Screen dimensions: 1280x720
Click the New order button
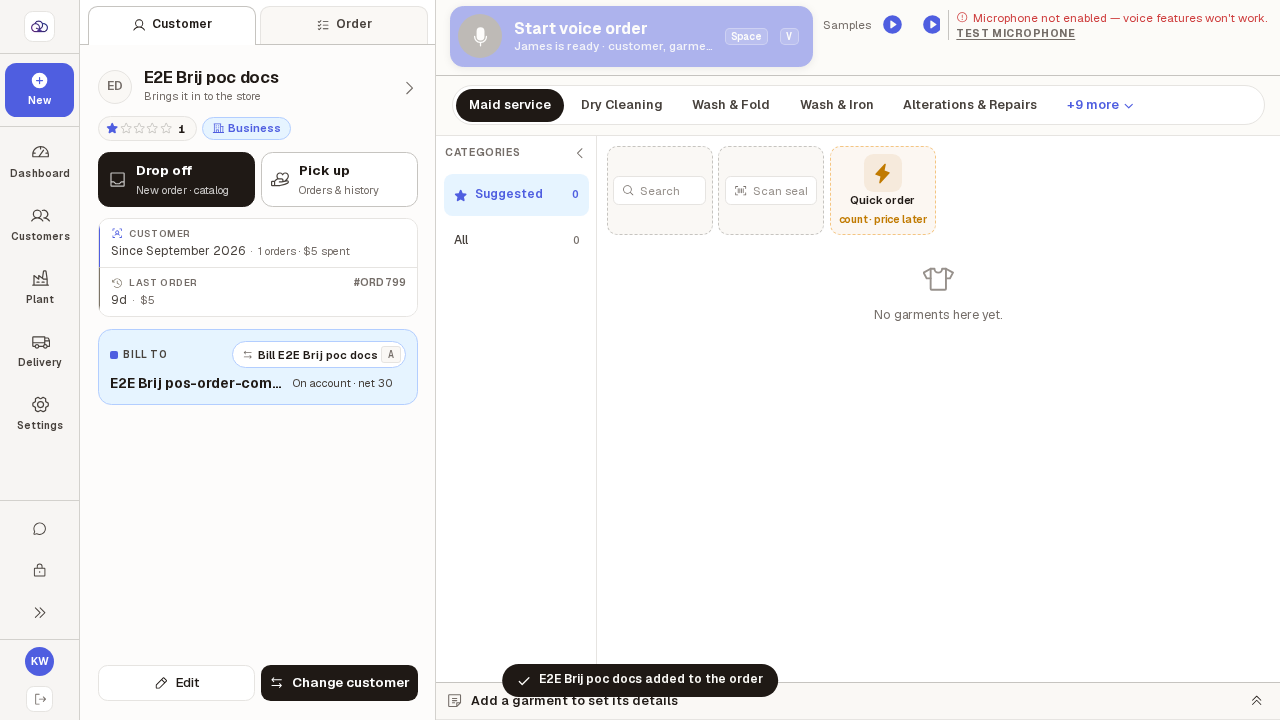[39, 90]
